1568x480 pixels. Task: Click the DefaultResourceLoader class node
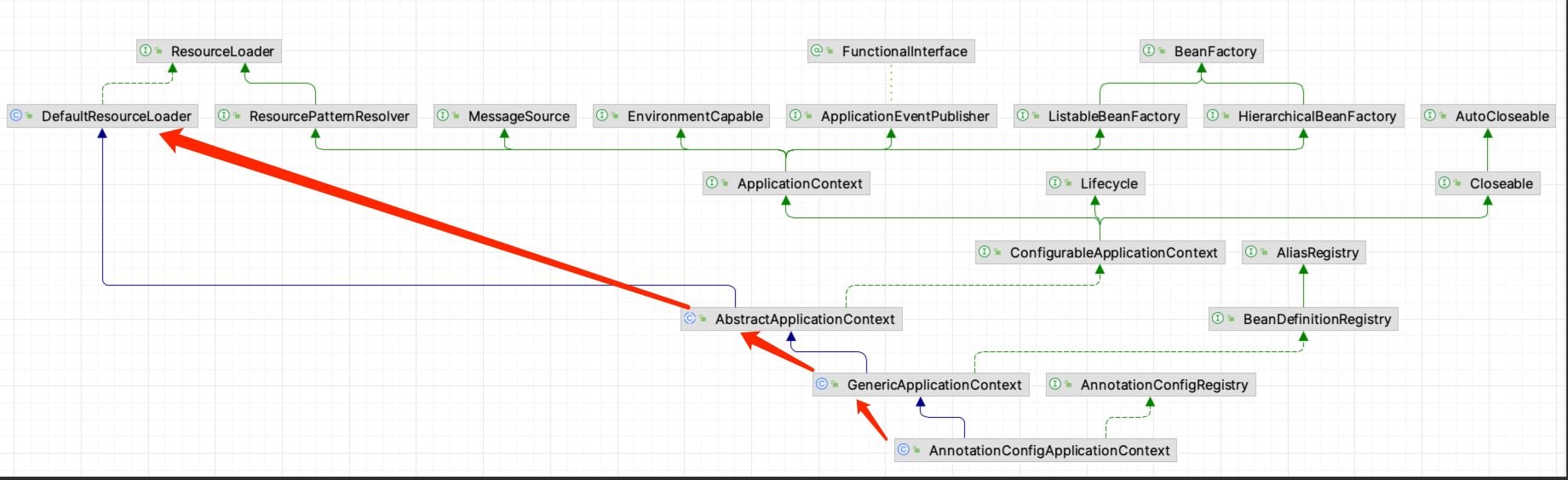[x=102, y=116]
